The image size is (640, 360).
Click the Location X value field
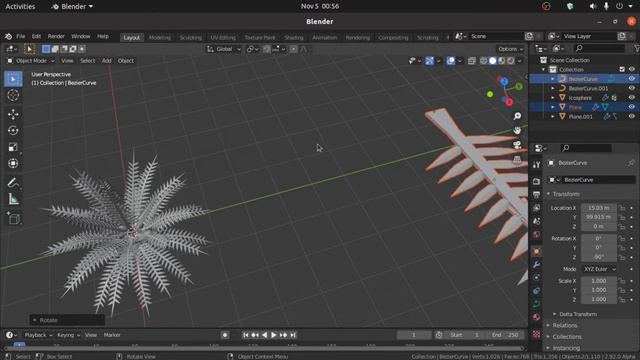(599, 208)
